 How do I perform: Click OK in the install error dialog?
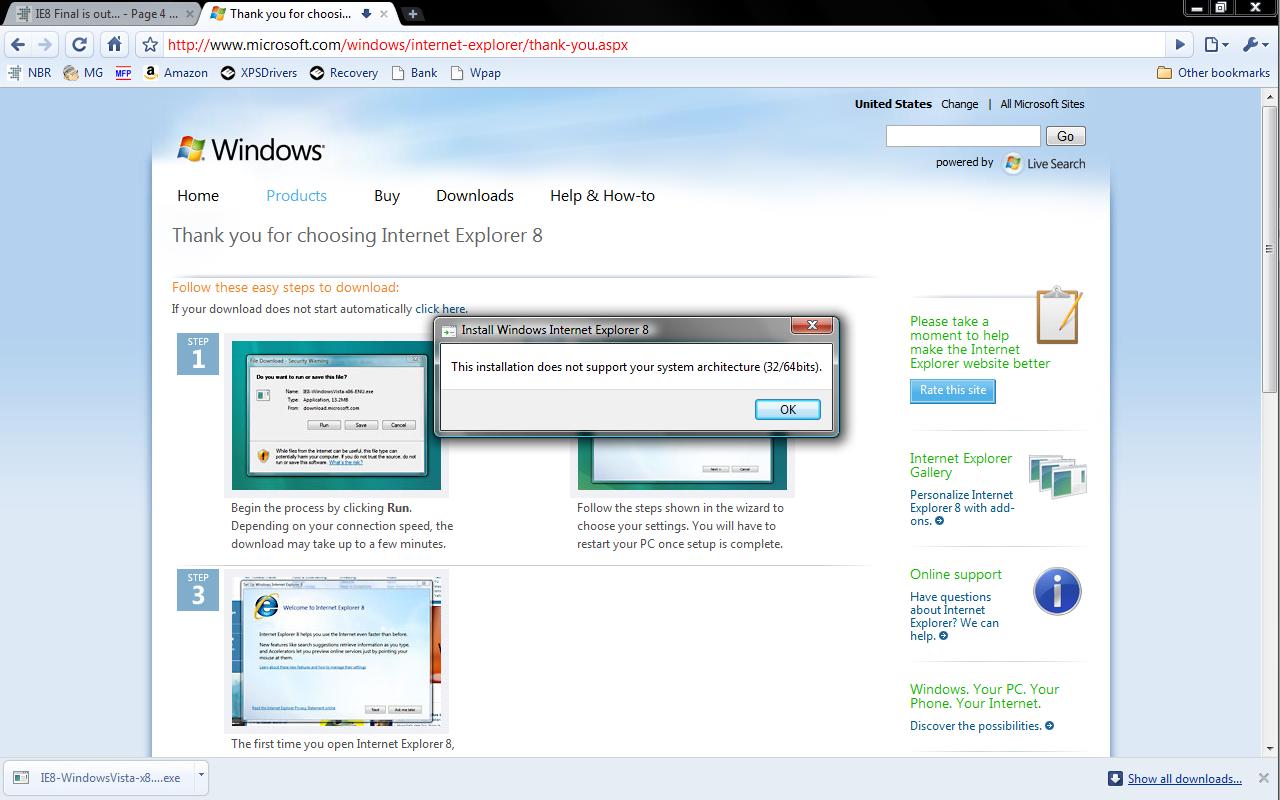click(x=788, y=409)
